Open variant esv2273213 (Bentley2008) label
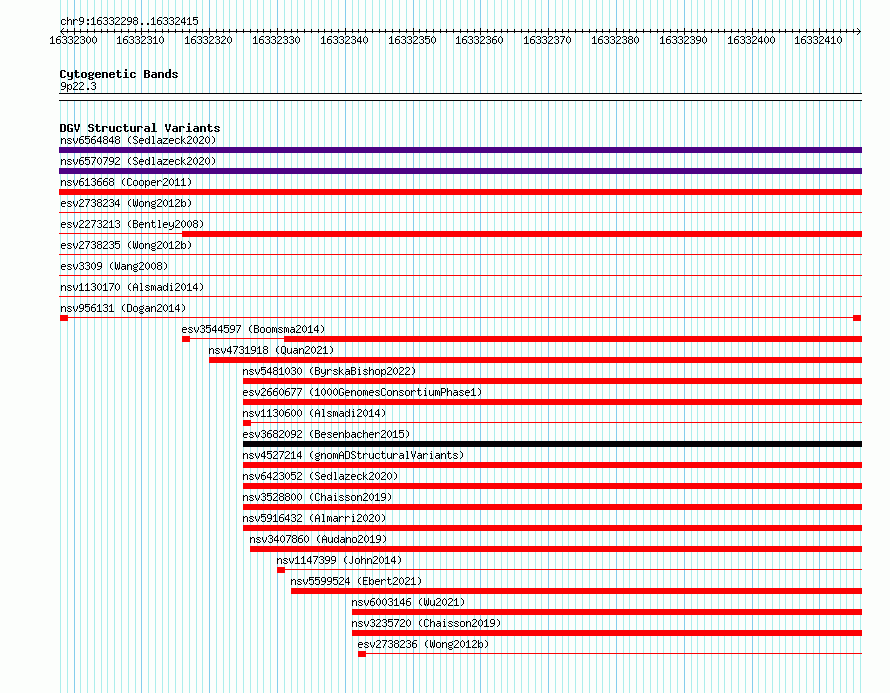This screenshot has height=693, width=890. (132, 224)
